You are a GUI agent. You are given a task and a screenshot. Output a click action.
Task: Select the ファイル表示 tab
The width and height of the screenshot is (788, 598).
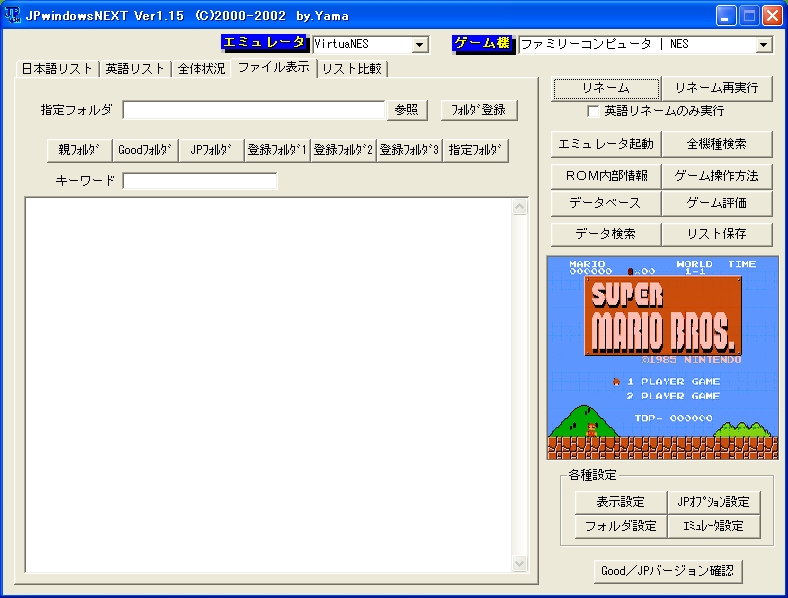(x=273, y=67)
